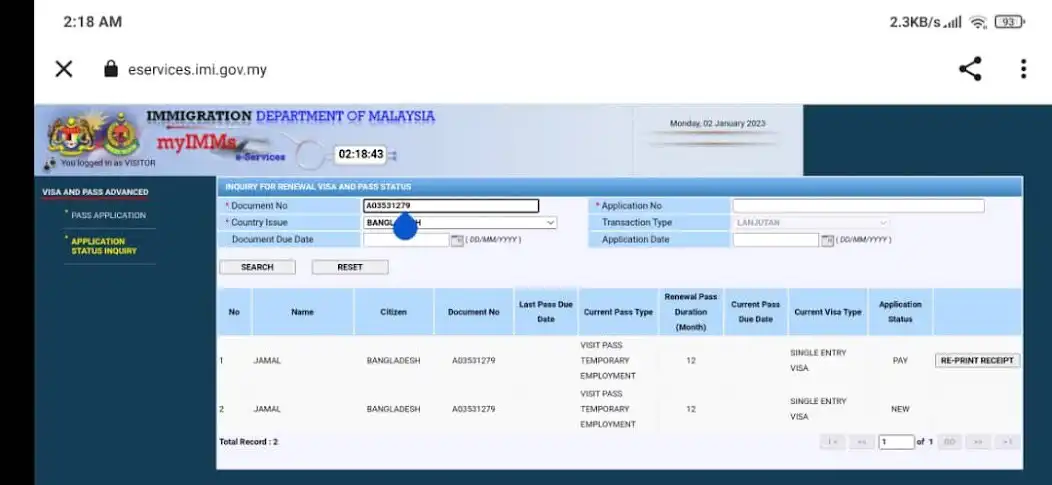The width and height of the screenshot is (1052, 485).
Task: Tap the padlock site security icon
Action: tap(111, 68)
